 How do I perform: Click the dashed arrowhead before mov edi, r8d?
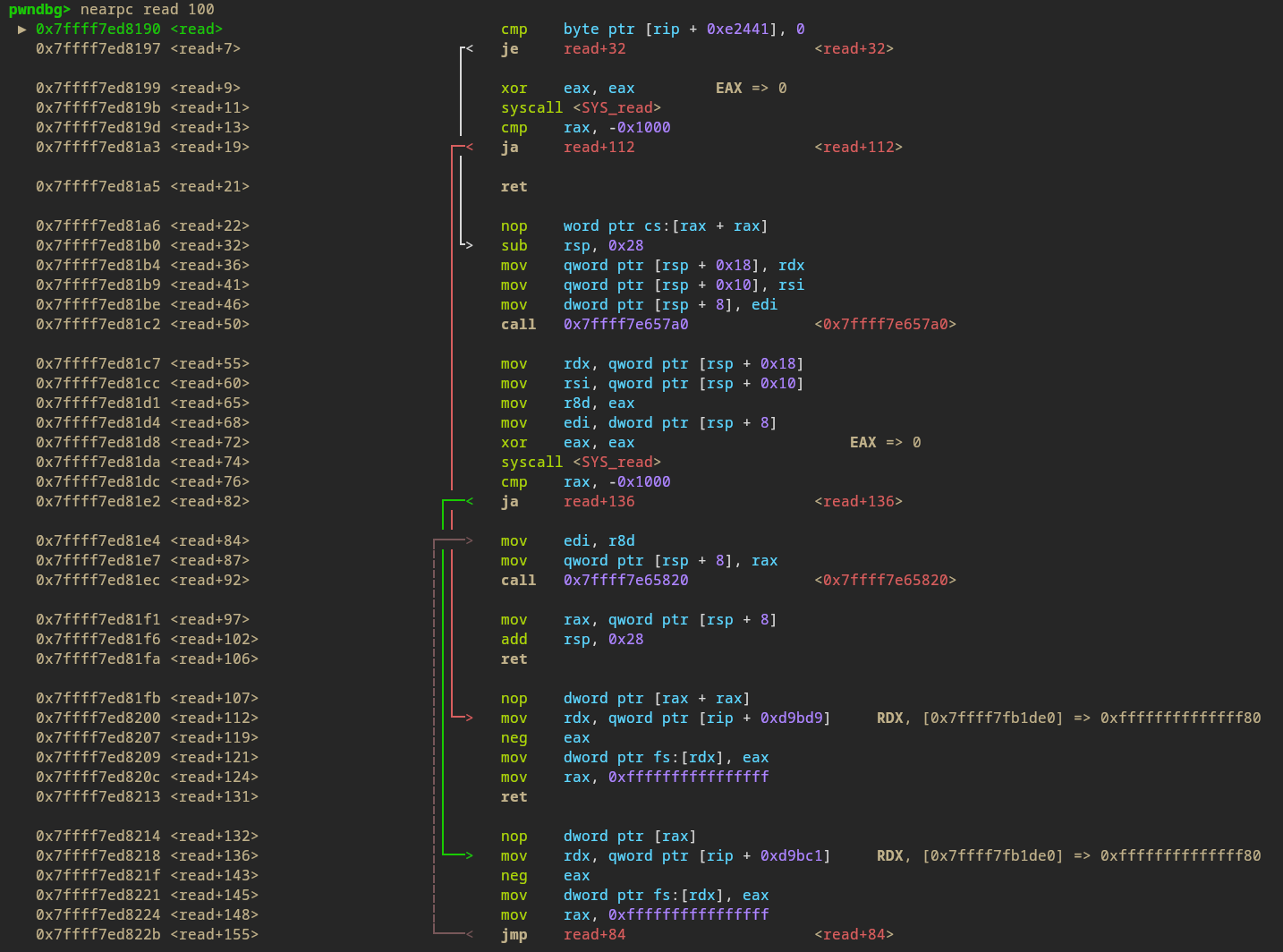(x=469, y=541)
